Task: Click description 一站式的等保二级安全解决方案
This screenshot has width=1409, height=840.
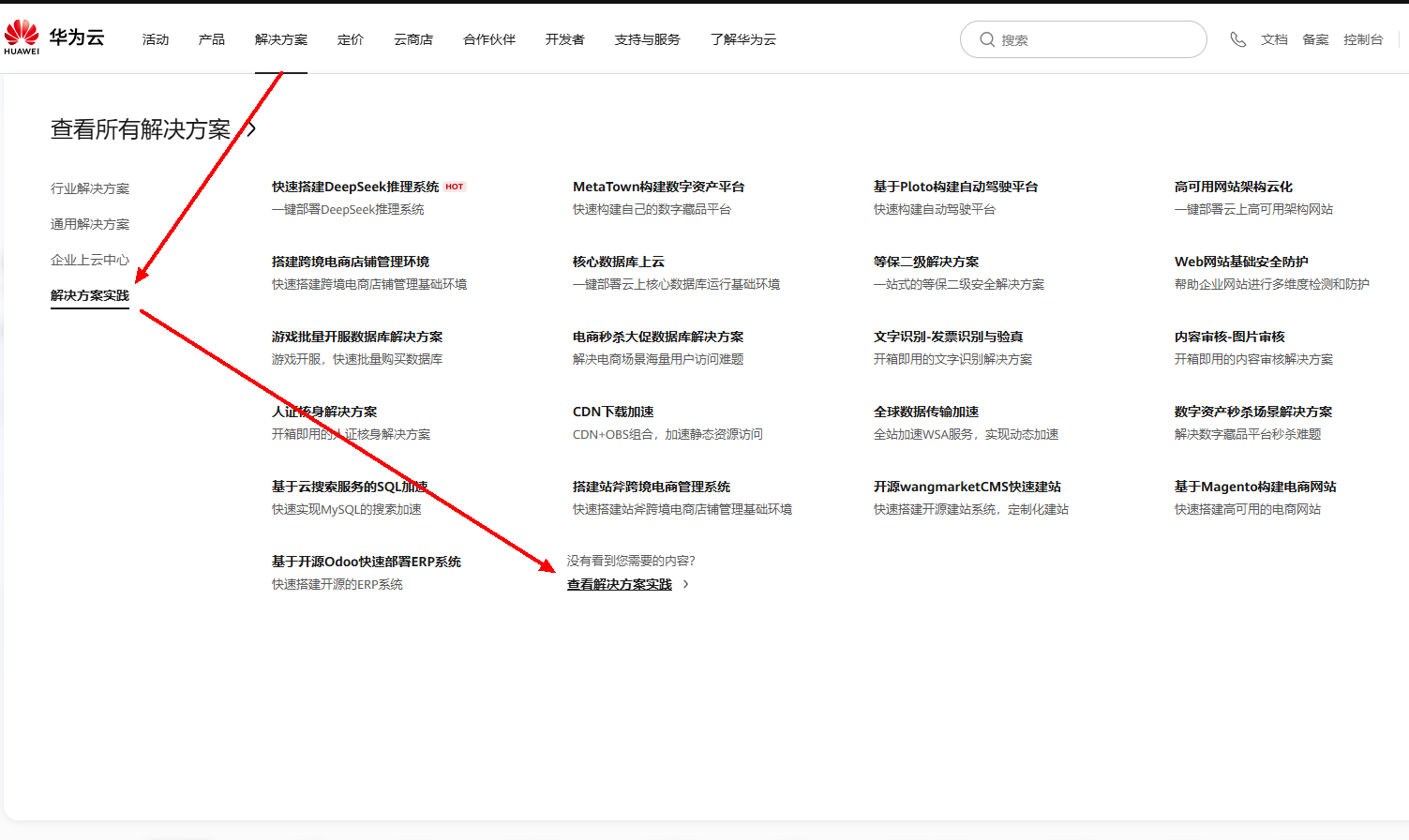Action: [x=959, y=284]
